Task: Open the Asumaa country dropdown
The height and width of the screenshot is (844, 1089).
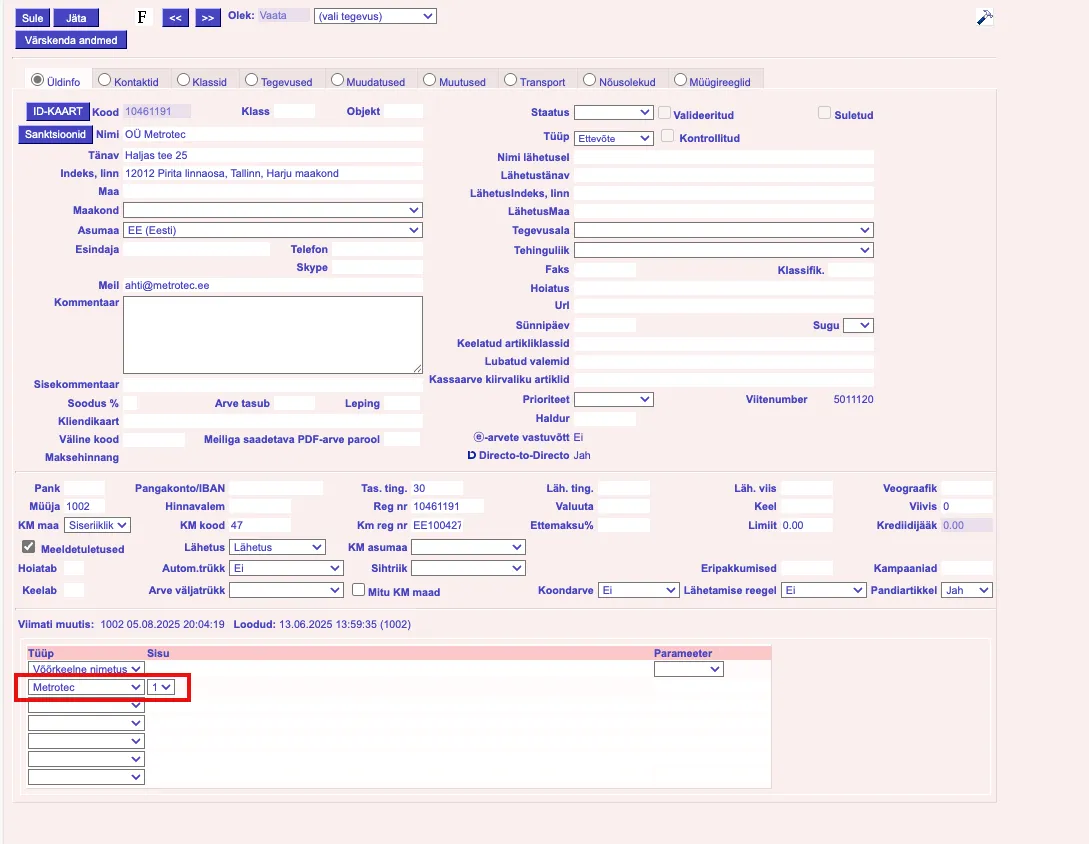Action: (x=272, y=230)
